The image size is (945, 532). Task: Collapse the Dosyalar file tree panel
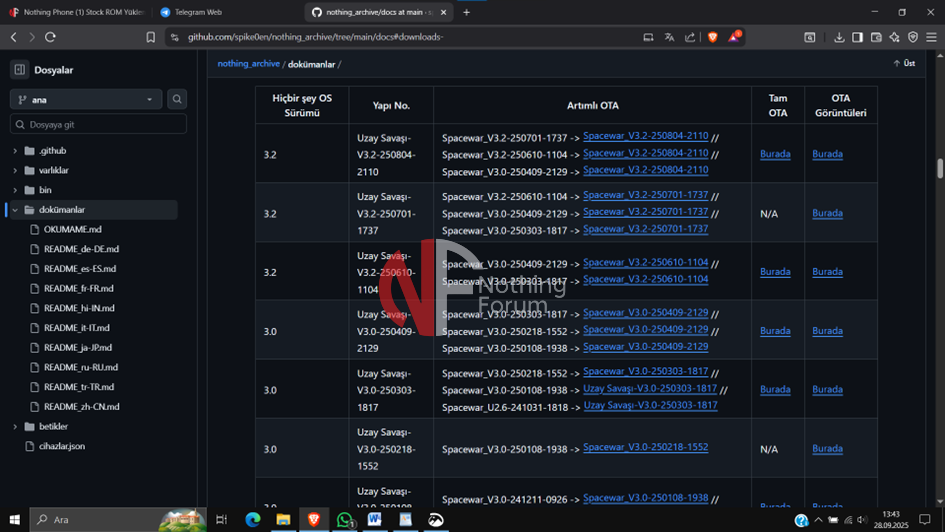coord(19,70)
